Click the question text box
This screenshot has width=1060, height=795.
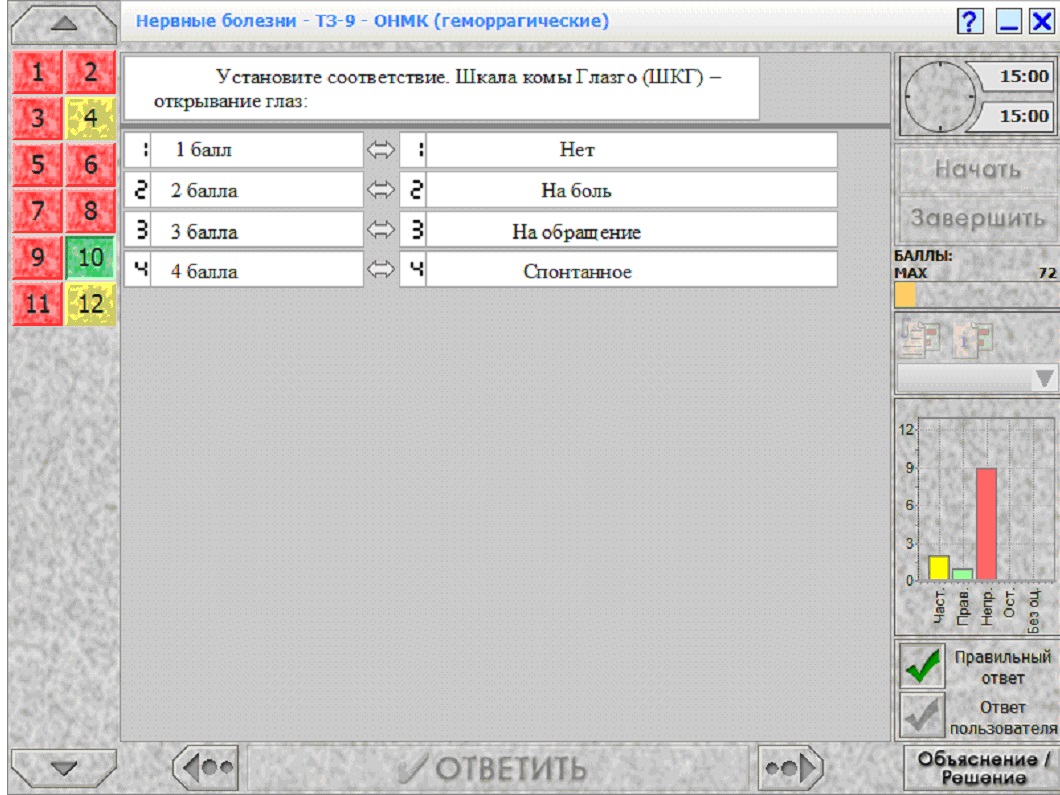pos(442,89)
